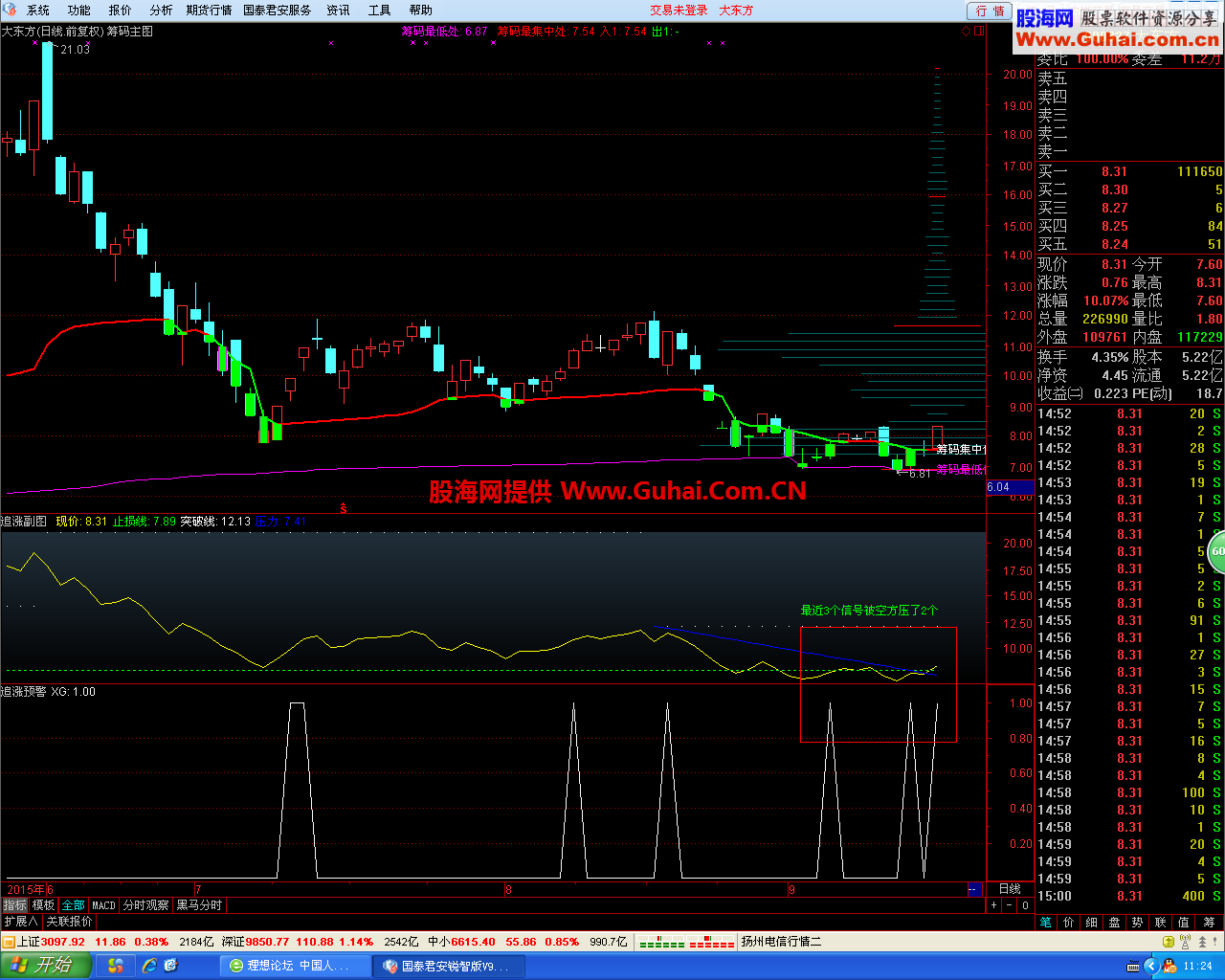
Task: Select the 联 linked tab
Action: pyautogui.click(x=1160, y=923)
